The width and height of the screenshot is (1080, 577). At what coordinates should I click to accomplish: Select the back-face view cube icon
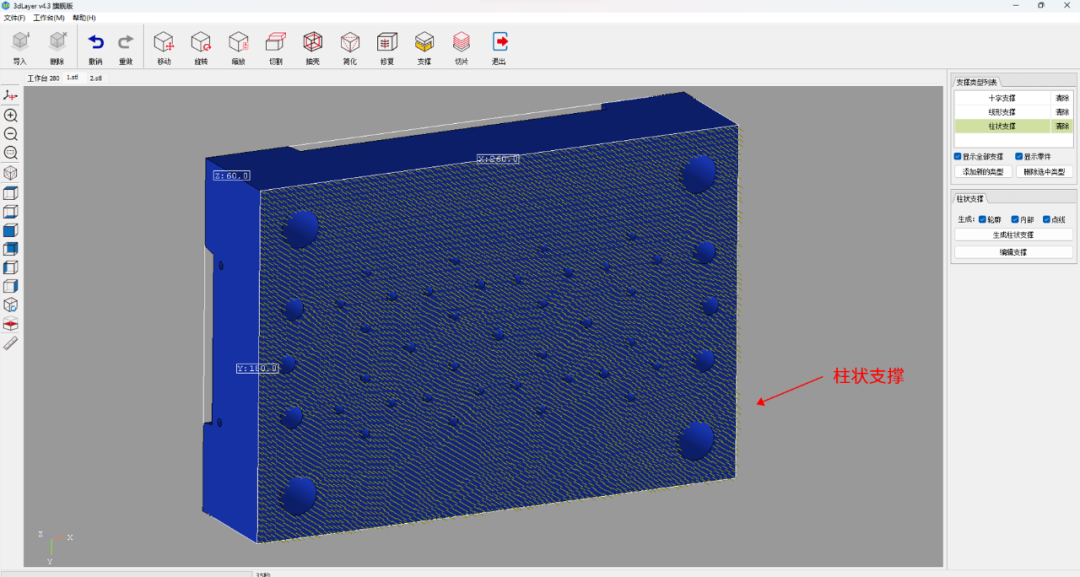click(10, 249)
